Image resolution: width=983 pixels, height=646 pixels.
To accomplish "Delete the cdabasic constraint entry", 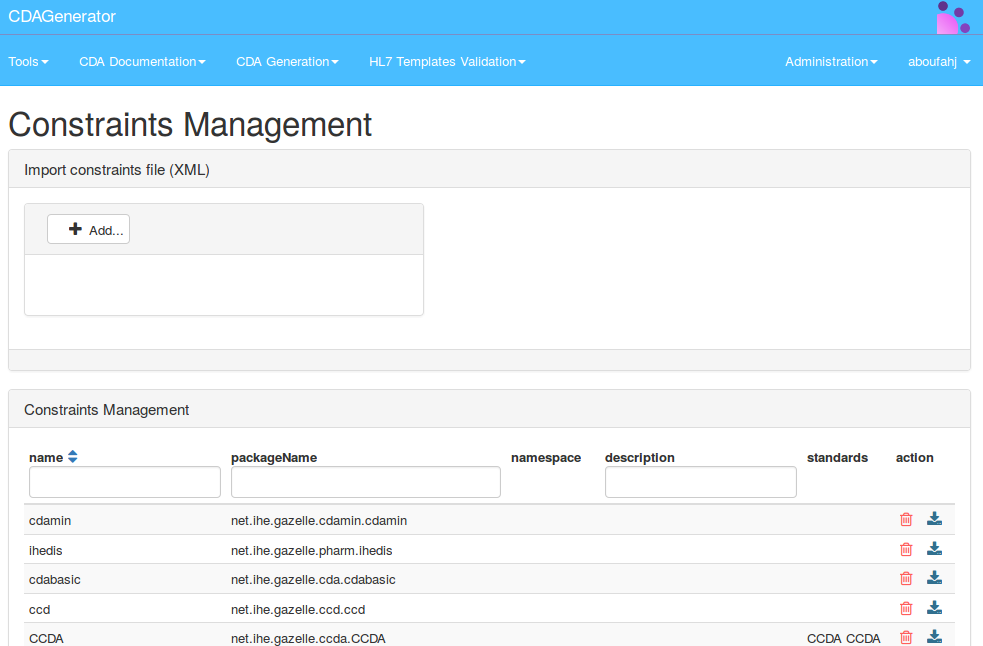I will tap(906, 578).
